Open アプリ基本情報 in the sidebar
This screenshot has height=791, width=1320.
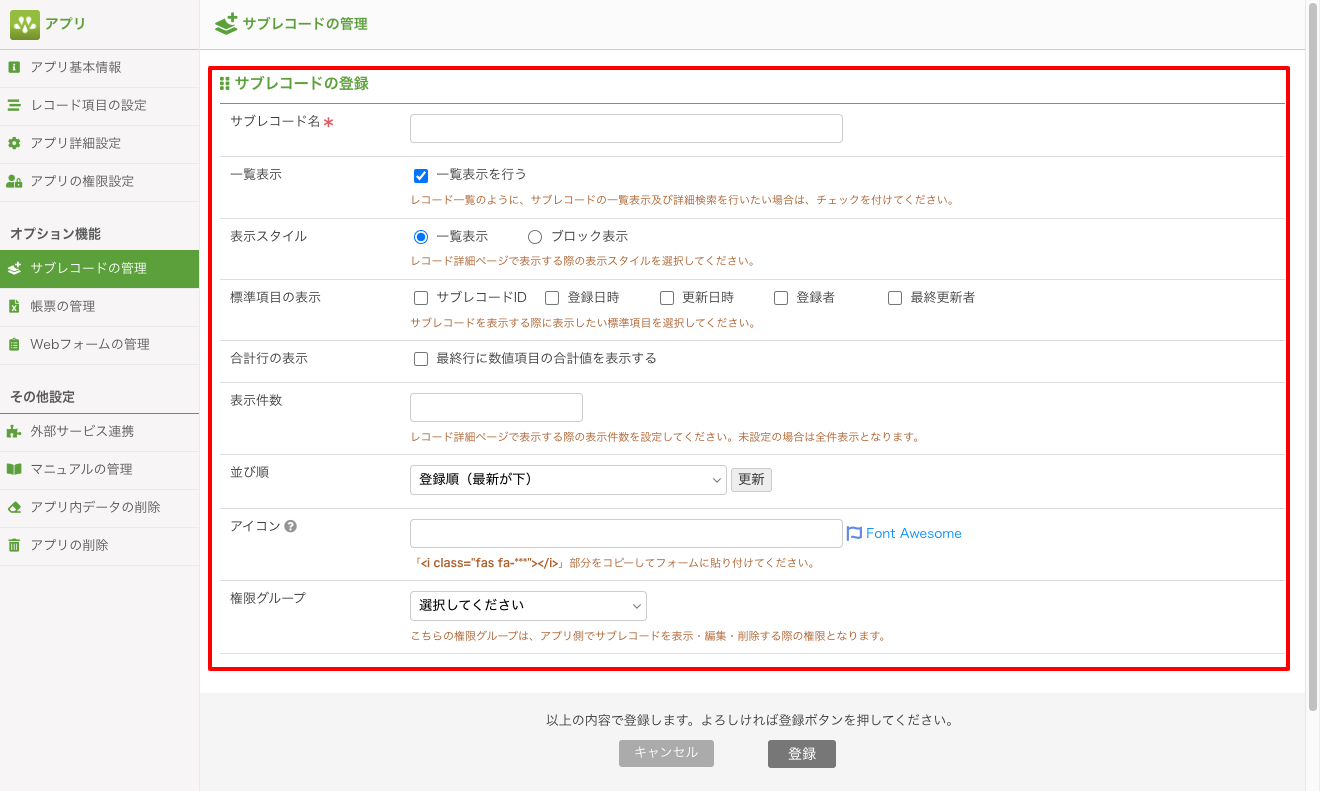pos(99,67)
